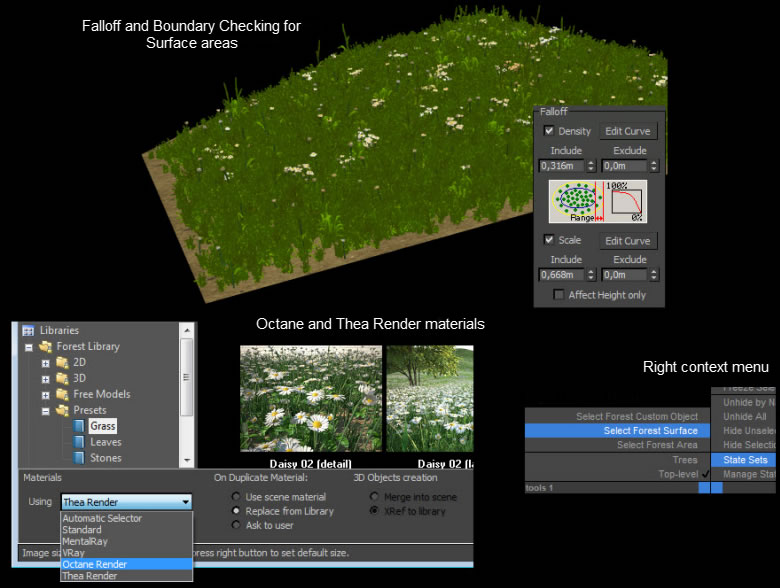
Task: Click the Libraries root icon
Action: click(28, 330)
